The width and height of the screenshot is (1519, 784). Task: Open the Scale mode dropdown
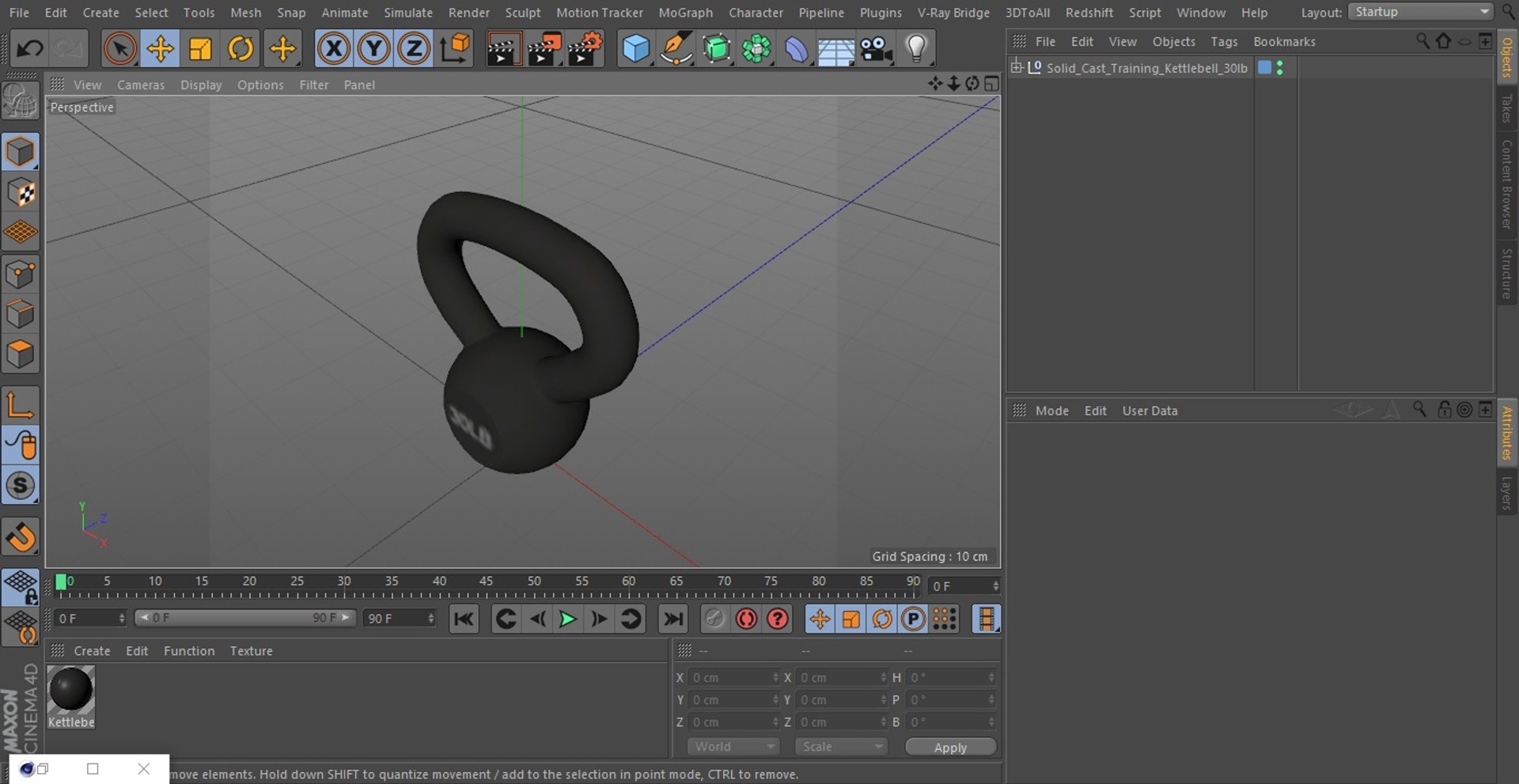841,747
